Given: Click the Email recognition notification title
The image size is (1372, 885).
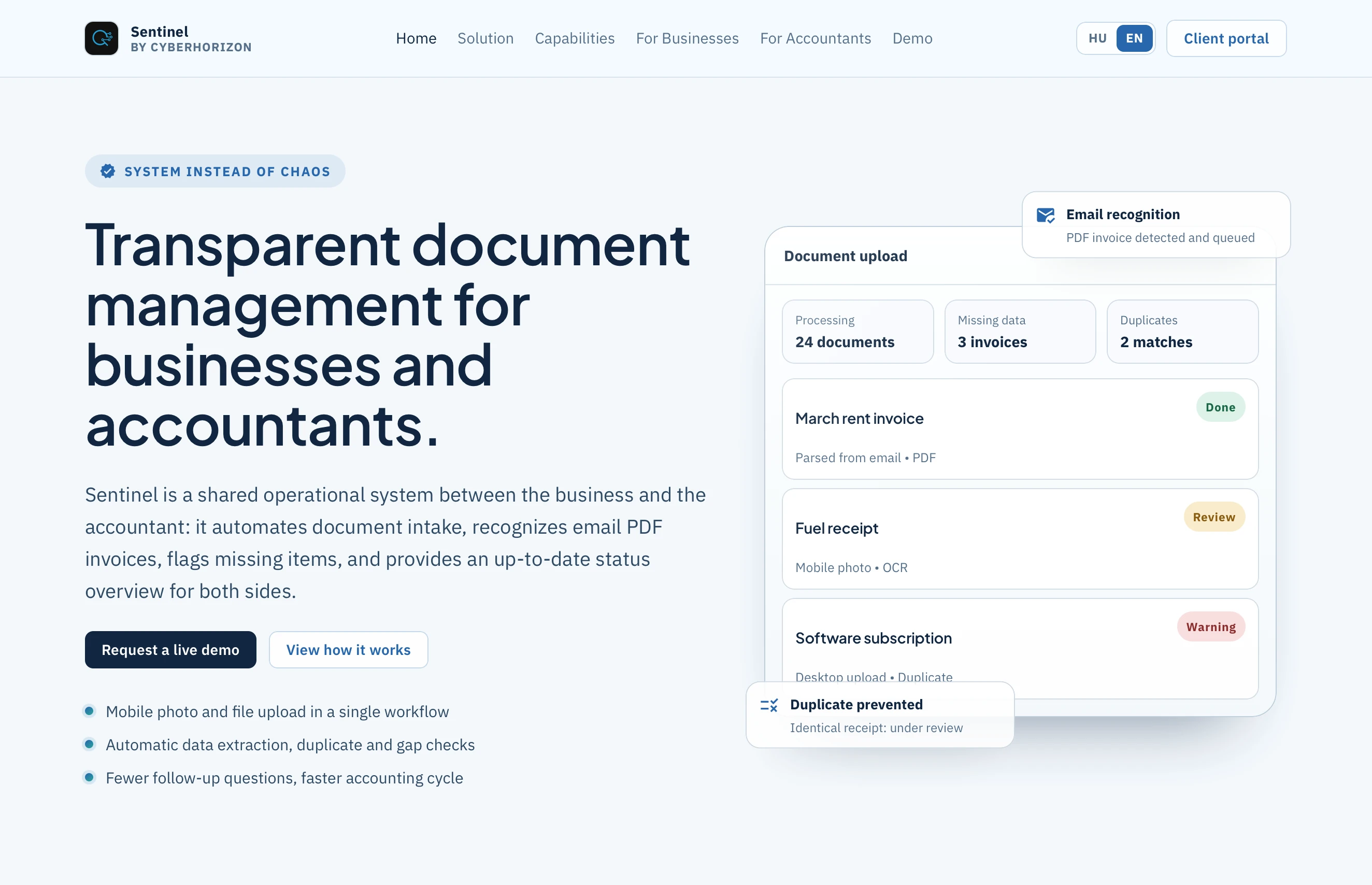Looking at the screenshot, I should pos(1123,215).
